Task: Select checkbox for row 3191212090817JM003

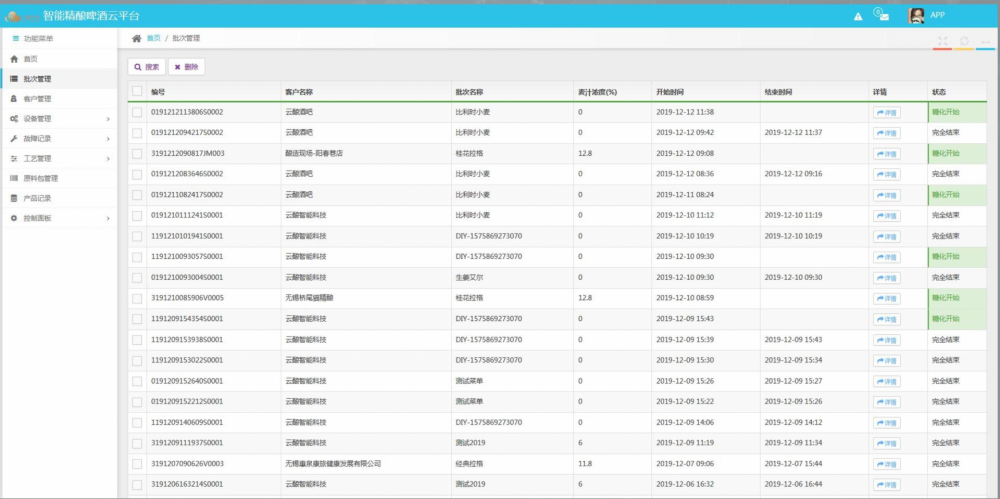Action: [137, 154]
